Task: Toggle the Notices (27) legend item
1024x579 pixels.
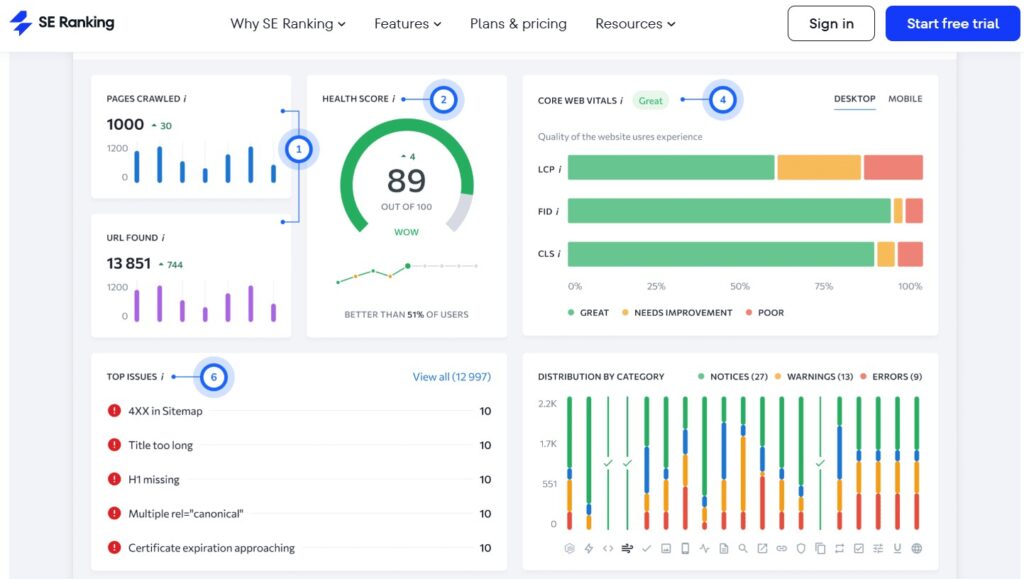Action: coord(732,377)
